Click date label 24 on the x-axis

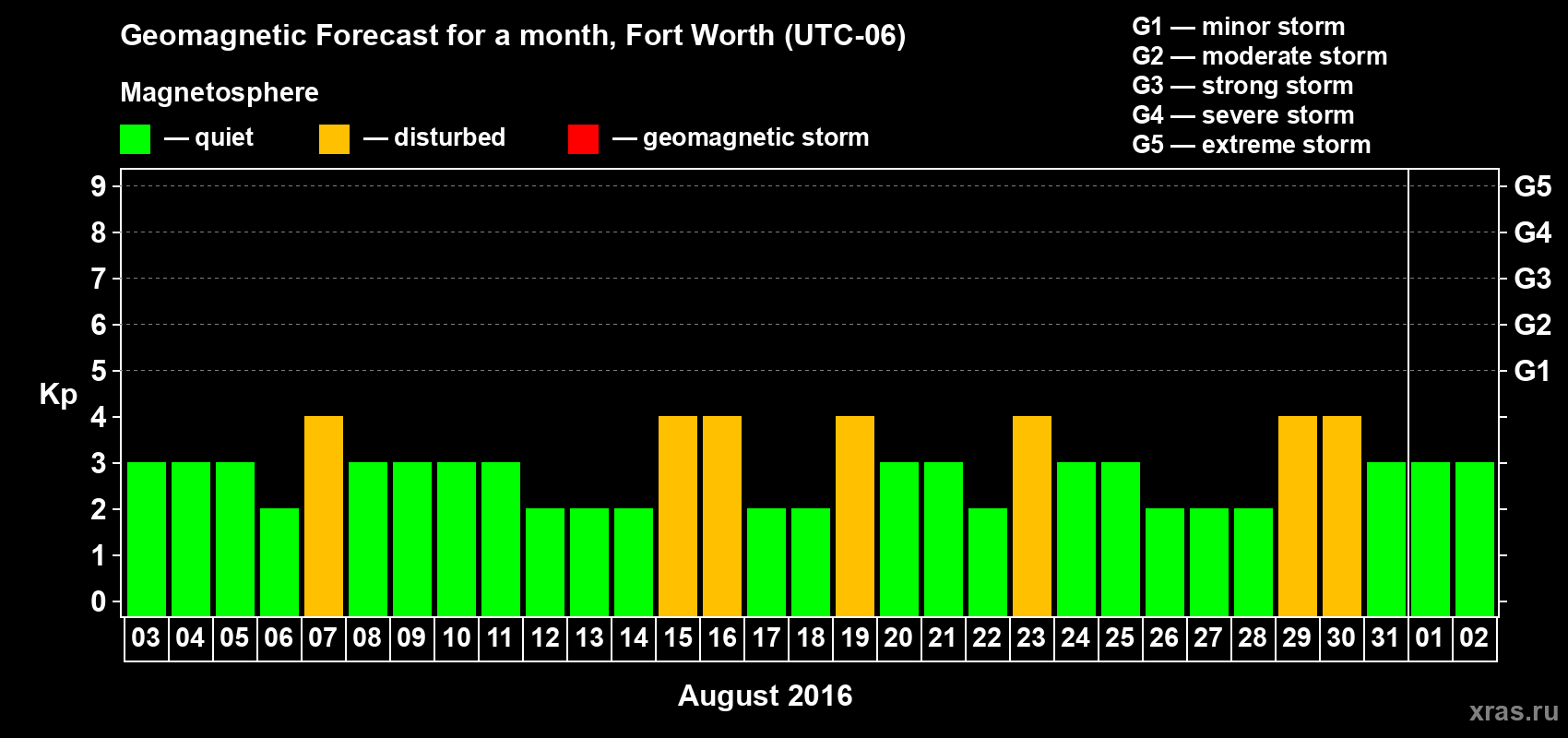pos(1075,638)
